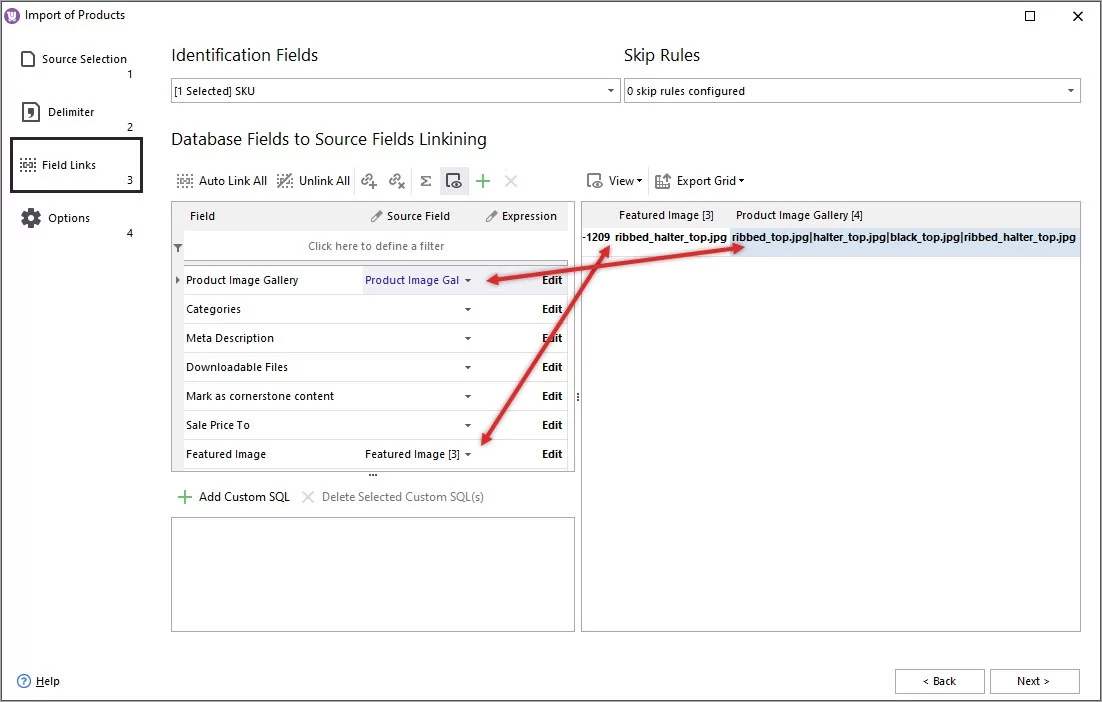Open the Identification Fields SKU dropdown
1102x702 pixels.
[611, 90]
